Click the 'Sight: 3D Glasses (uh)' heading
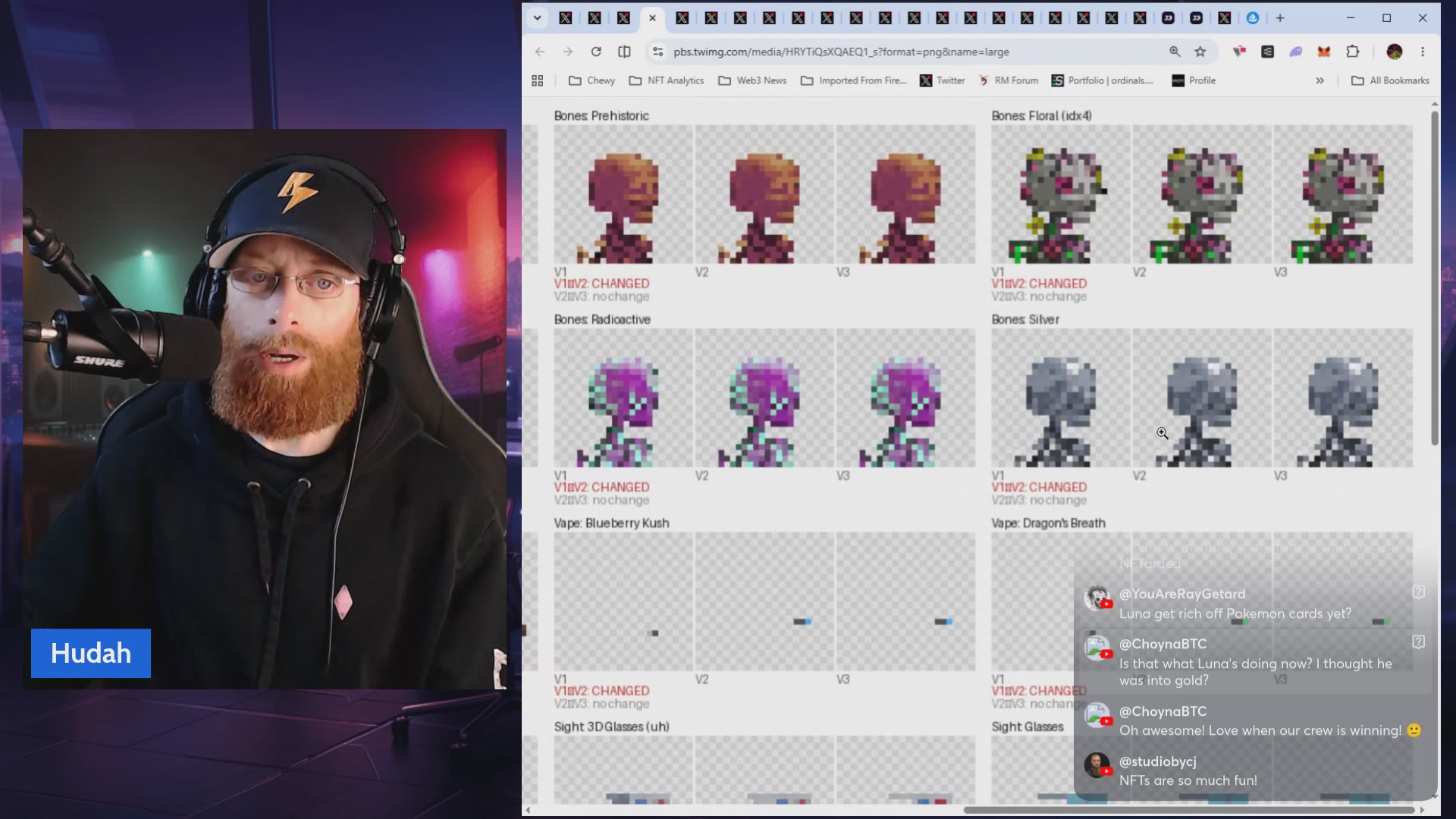The image size is (1456, 819). pyautogui.click(x=611, y=726)
